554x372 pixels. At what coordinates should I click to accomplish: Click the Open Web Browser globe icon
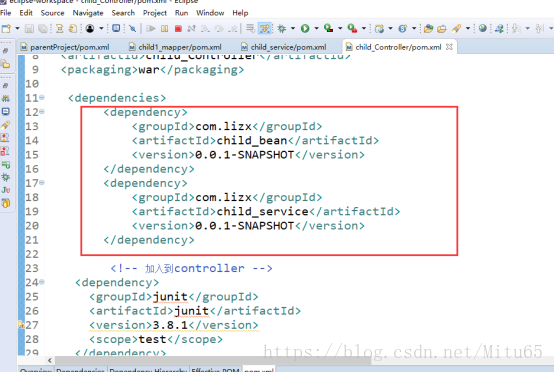click(483, 29)
